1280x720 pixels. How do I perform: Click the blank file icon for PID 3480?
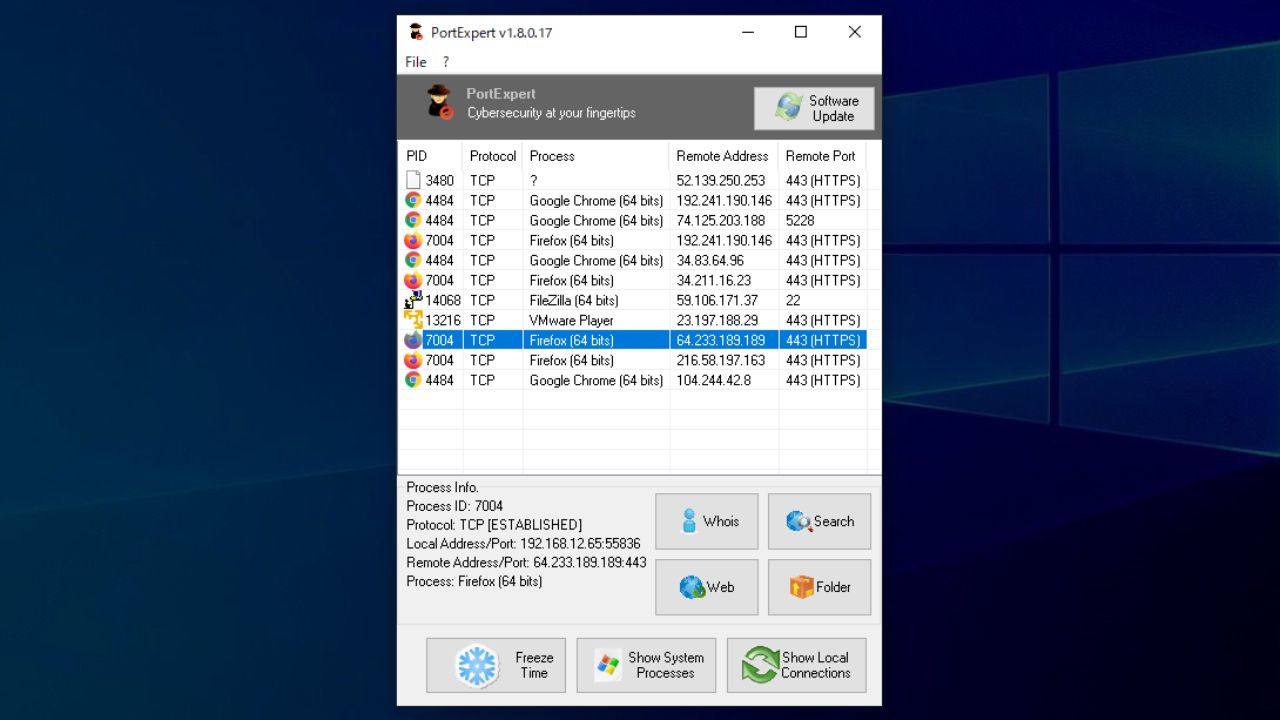(413, 180)
